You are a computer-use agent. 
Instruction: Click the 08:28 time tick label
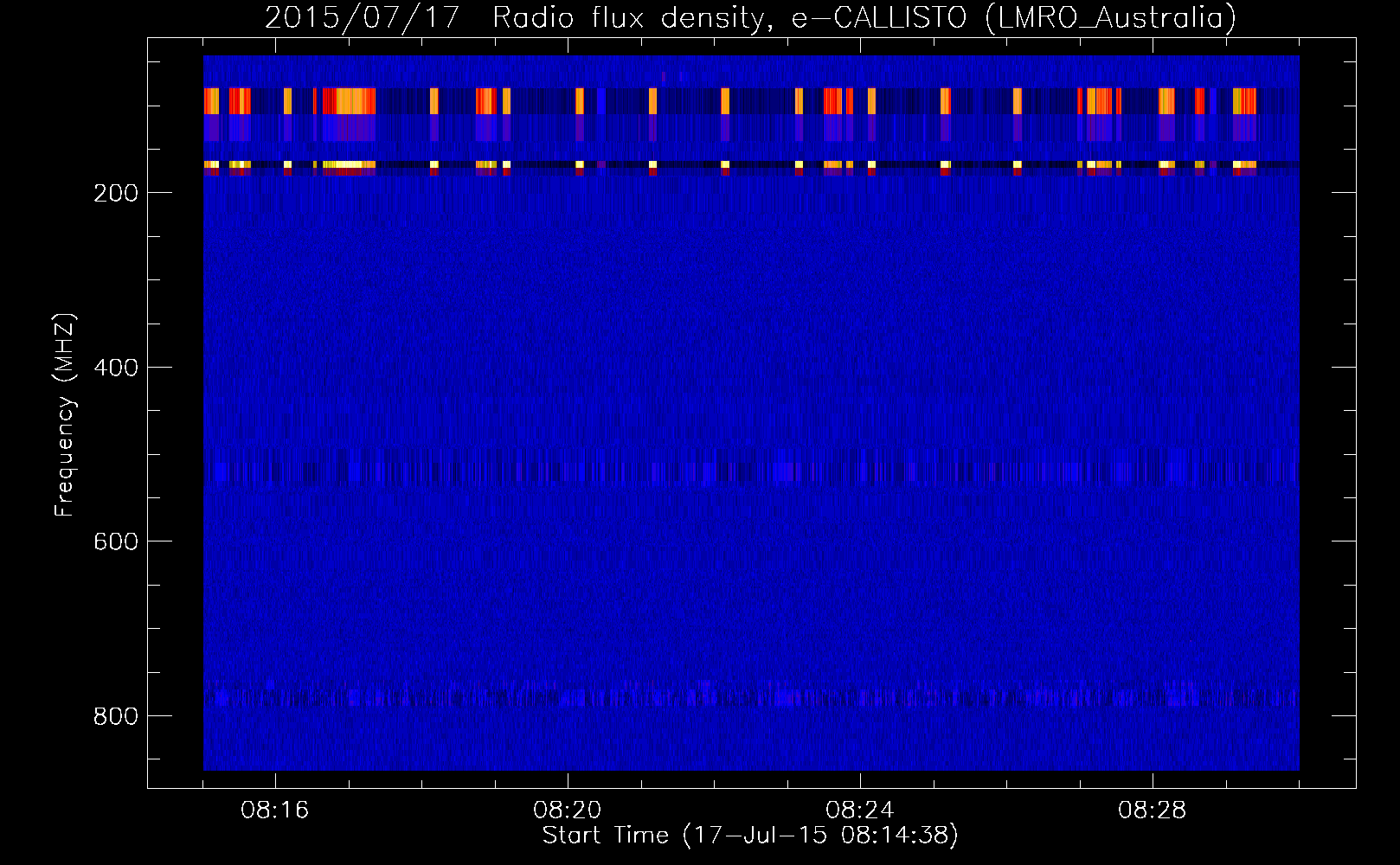coord(1153,811)
